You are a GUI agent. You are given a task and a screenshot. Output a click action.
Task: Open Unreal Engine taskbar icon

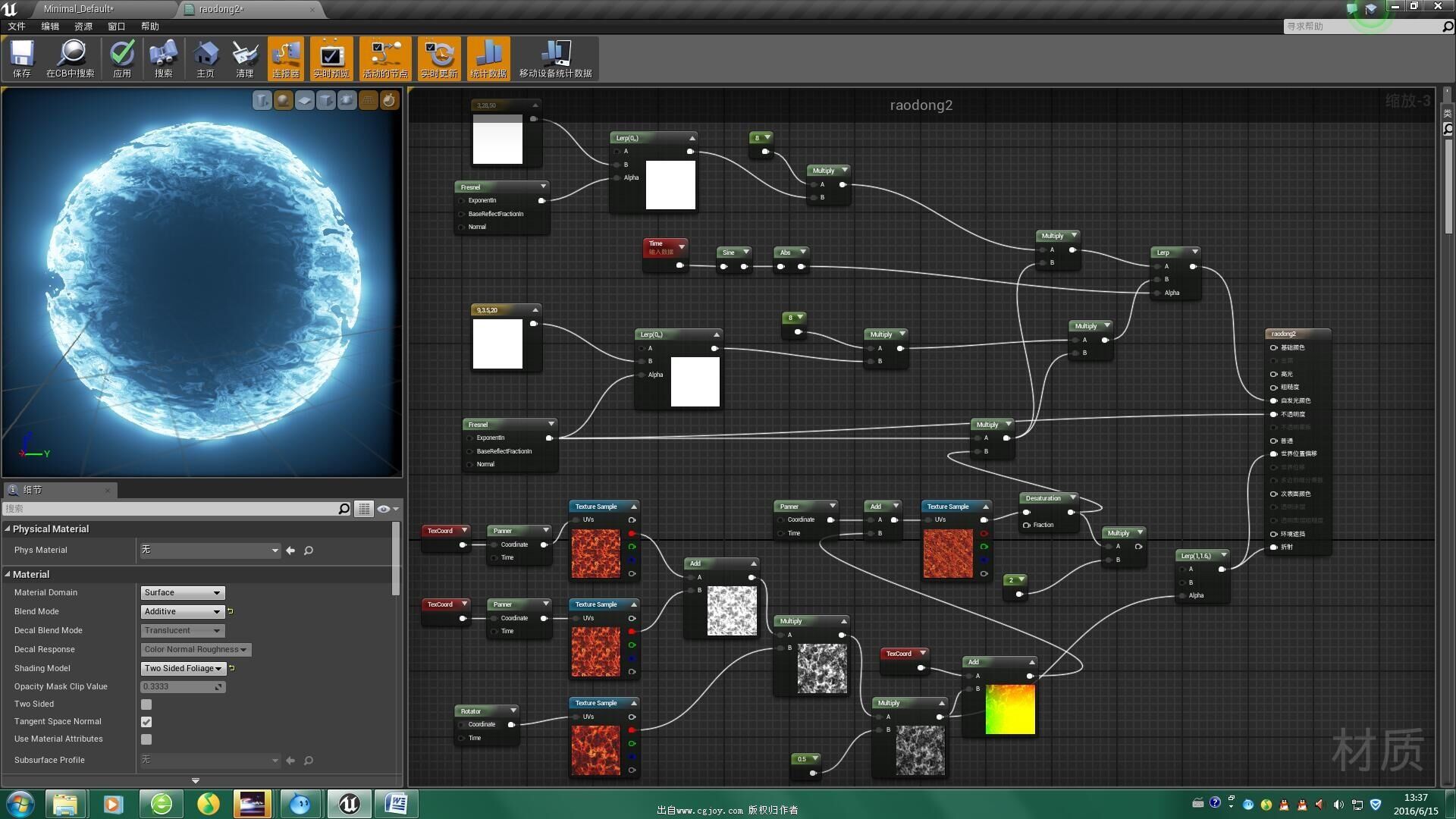click(349, 804)
